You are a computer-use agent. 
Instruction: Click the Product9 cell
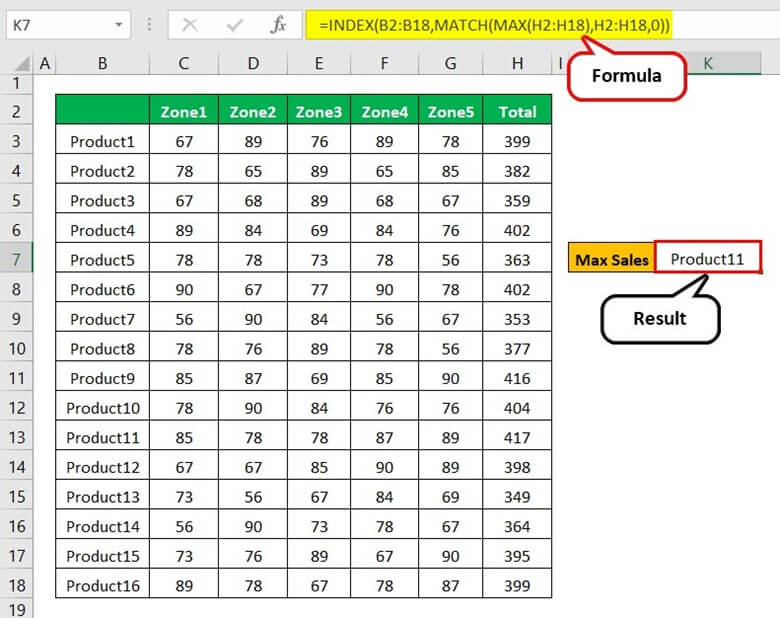(x=102, y=378)
